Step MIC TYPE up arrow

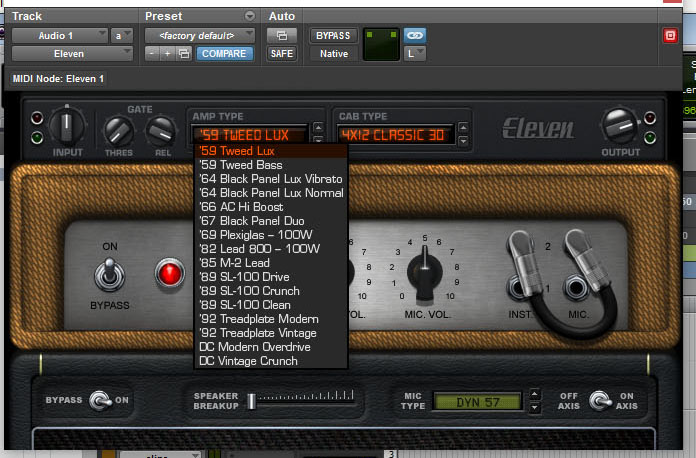(x=534, y=394)
